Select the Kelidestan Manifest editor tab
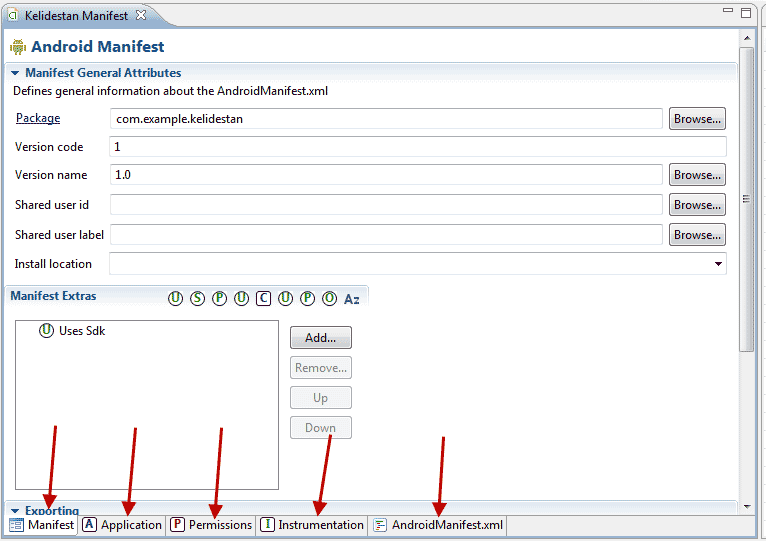The width and height of the screenshot is (766, 541). [x=76, y=16]
